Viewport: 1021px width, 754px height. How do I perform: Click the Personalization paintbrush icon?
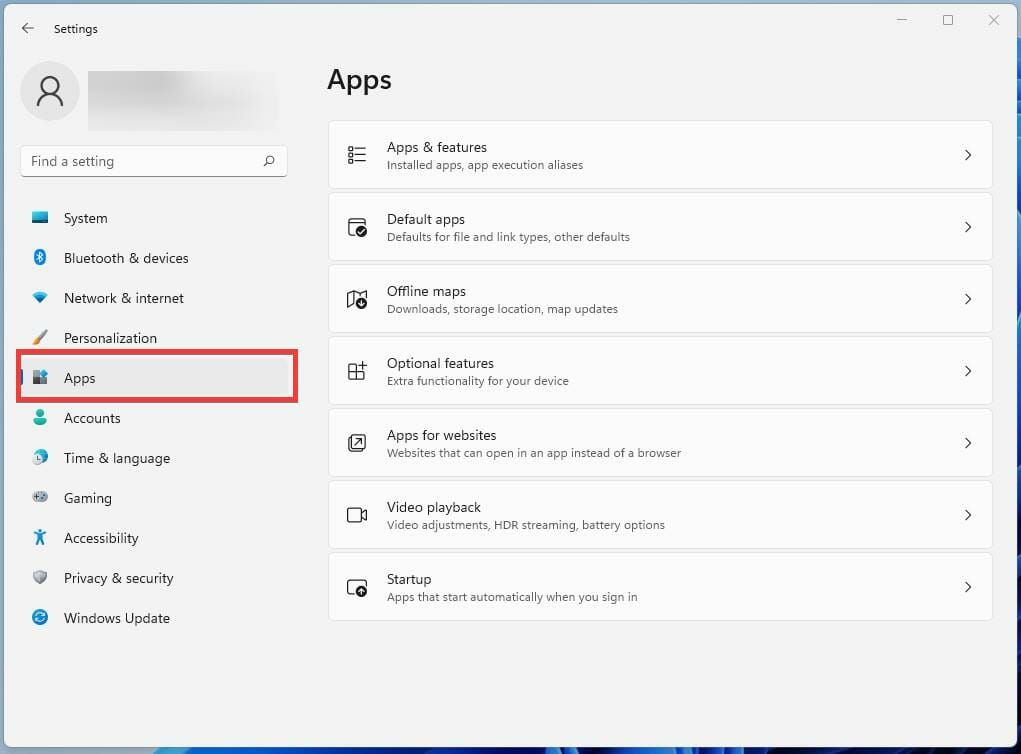click(40, 338)
